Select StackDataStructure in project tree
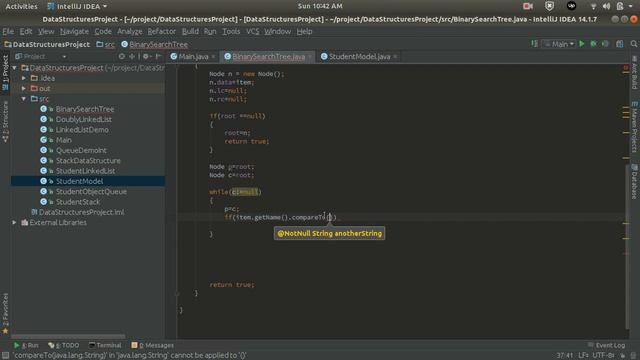The image size is (640, 360). click(88, 160)
